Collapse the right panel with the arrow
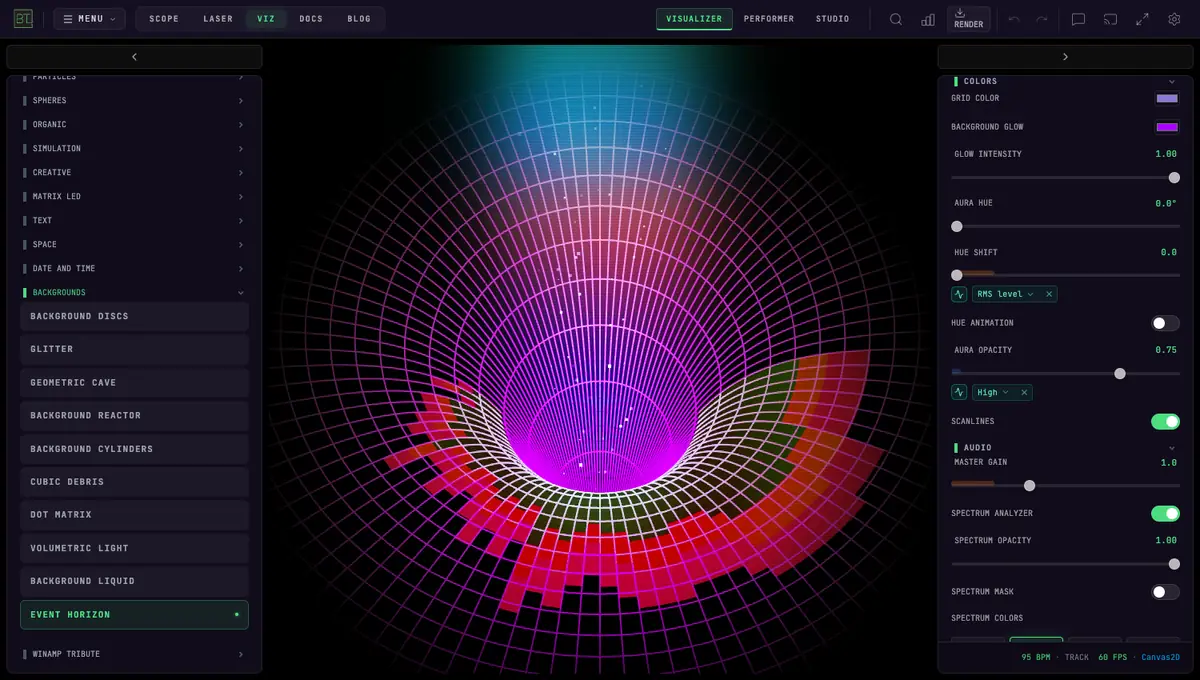 coord(1065,57)
